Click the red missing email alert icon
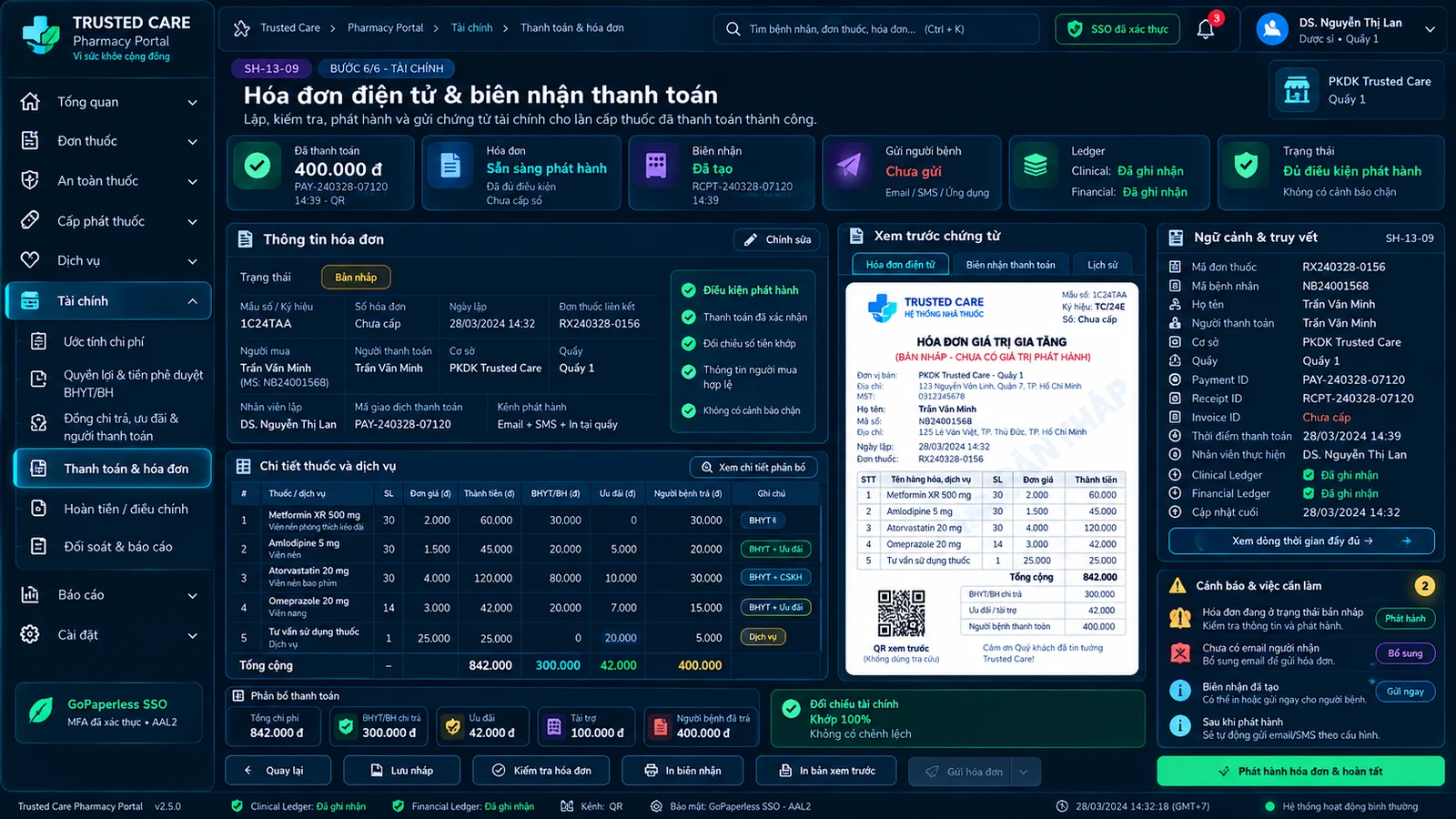This screenshot has width=1456, height=819. tap(1180, 653)
